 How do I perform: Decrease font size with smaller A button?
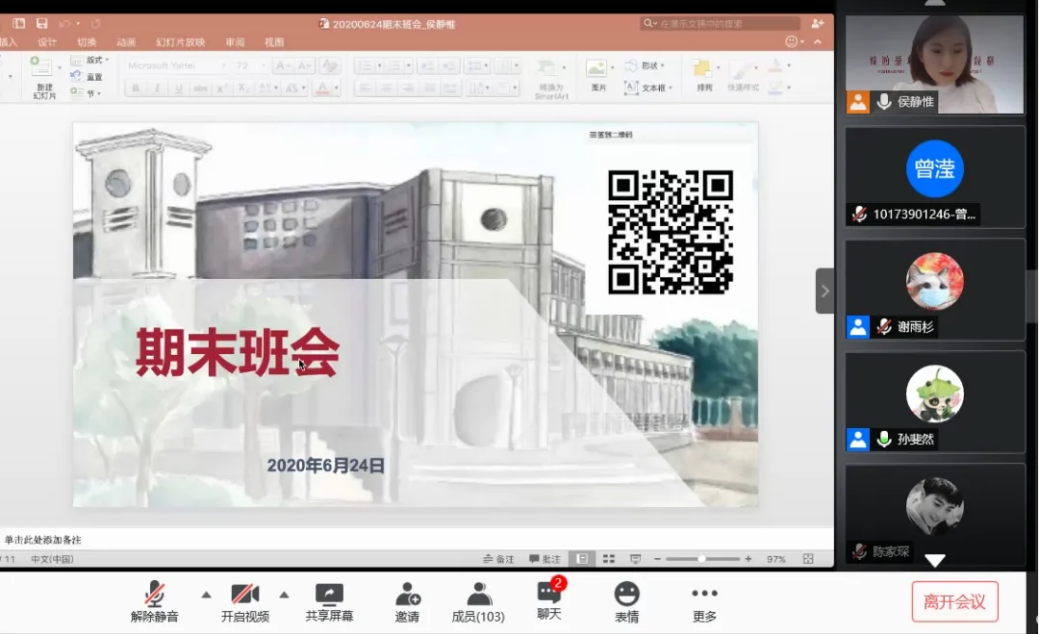pos(303,66)
